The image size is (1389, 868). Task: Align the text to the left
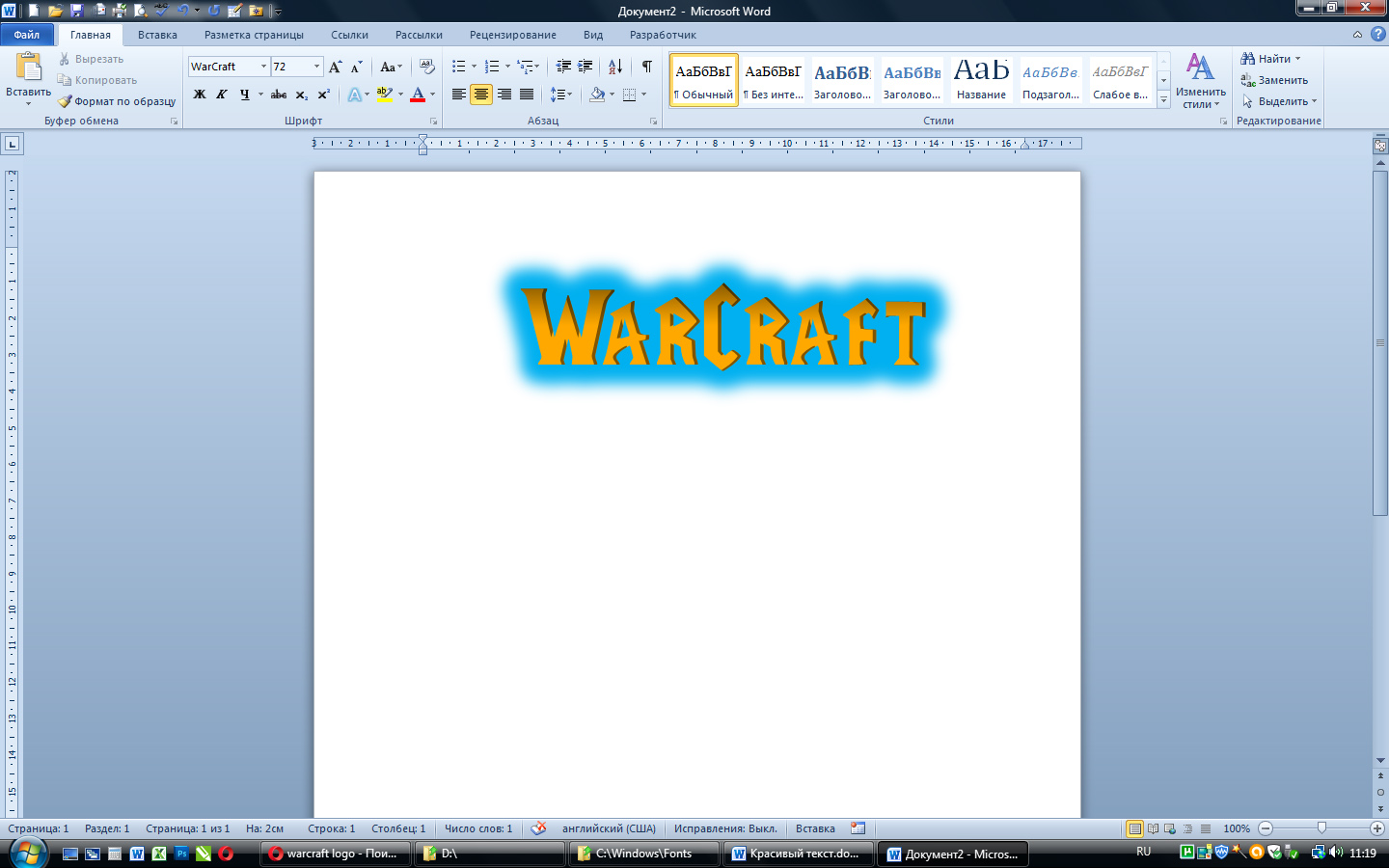(459, 95)
